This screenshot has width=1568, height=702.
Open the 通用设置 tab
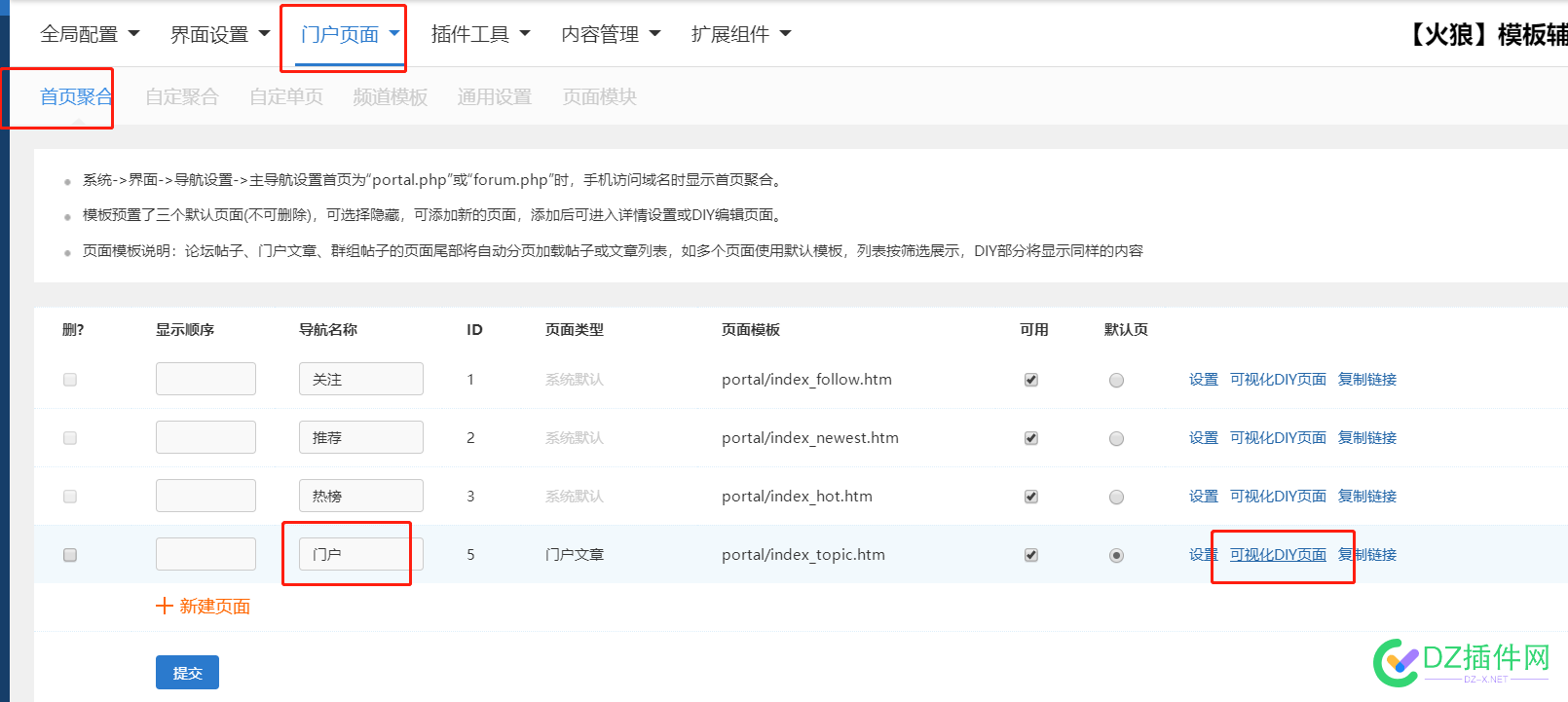(495, 96)
